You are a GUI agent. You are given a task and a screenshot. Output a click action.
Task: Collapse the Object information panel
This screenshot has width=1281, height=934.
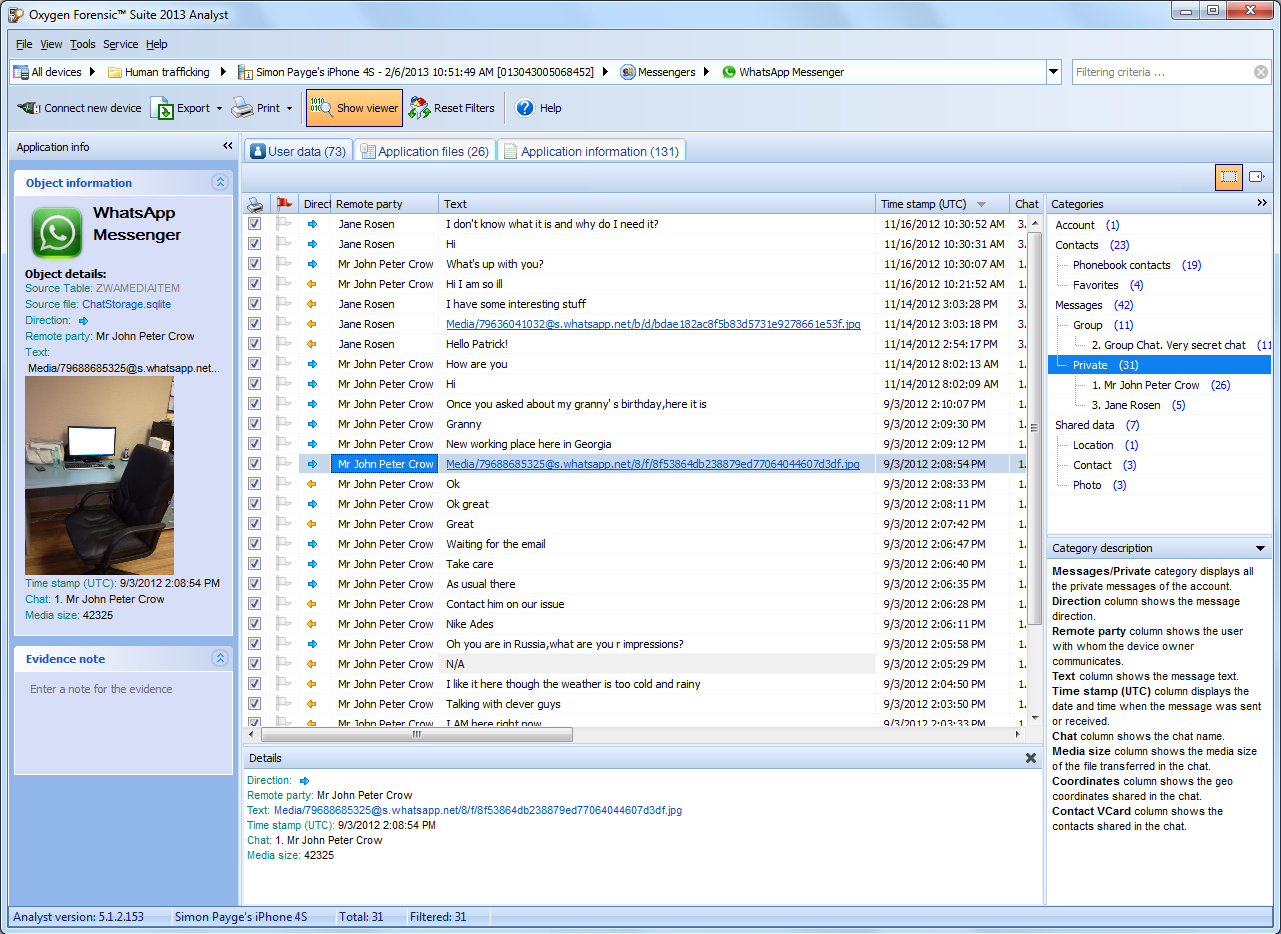220,183
